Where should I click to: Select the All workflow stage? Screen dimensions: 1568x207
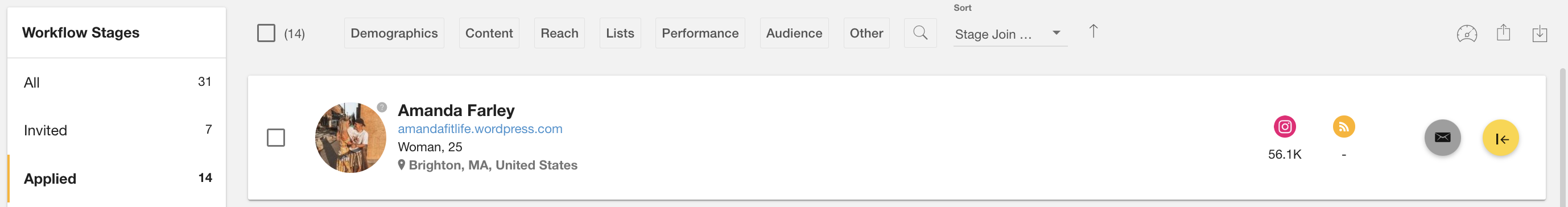coord(117,82)
